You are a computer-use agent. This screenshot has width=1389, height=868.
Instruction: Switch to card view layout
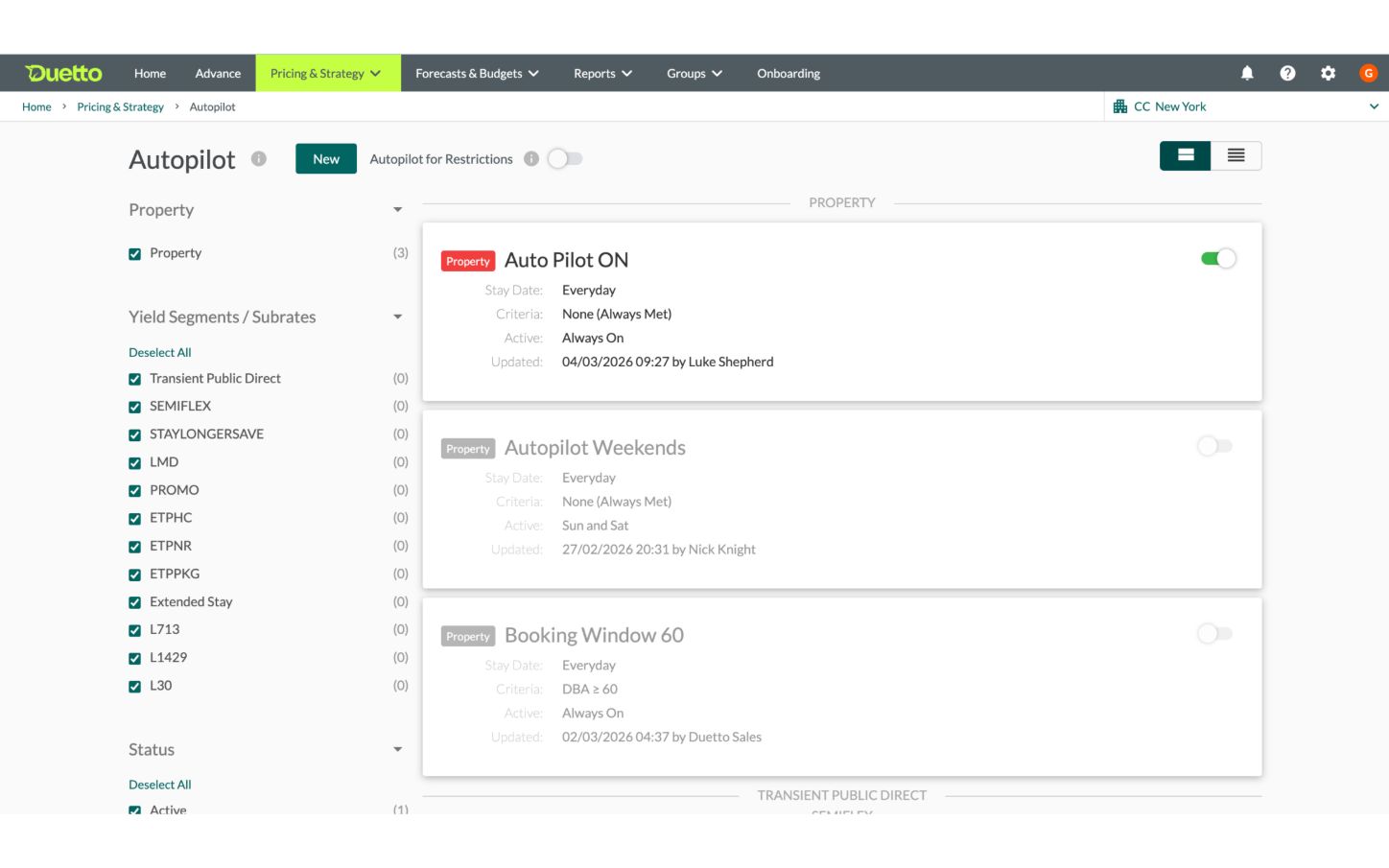(1186, 155)
